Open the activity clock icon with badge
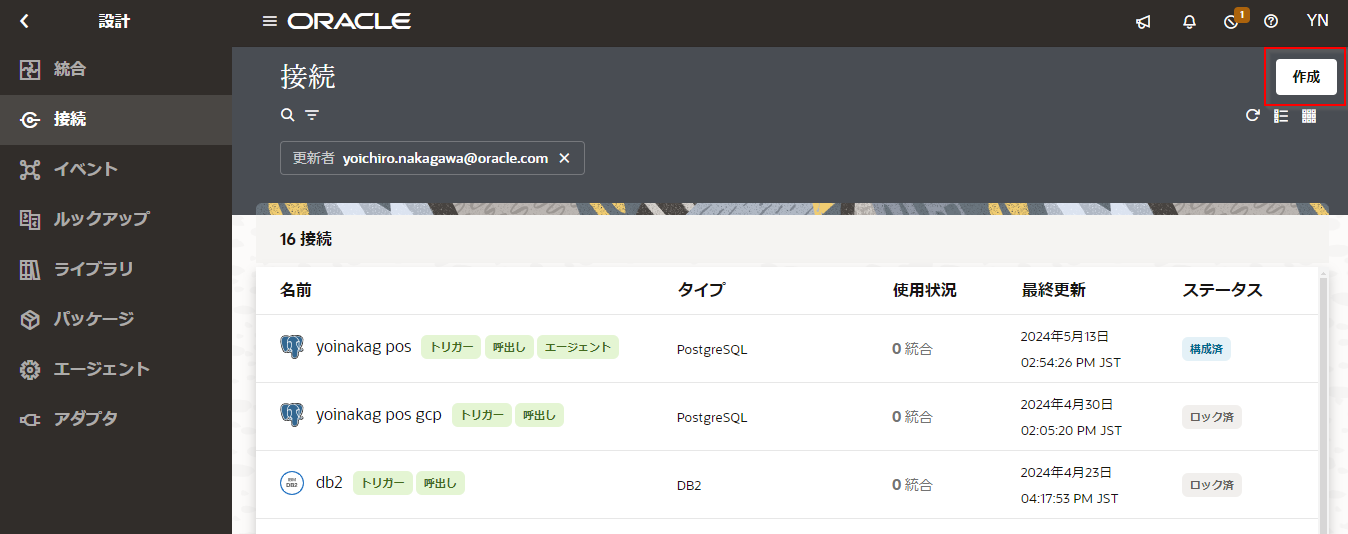This screenshot has width=1348, height=534. [1232, 22]
